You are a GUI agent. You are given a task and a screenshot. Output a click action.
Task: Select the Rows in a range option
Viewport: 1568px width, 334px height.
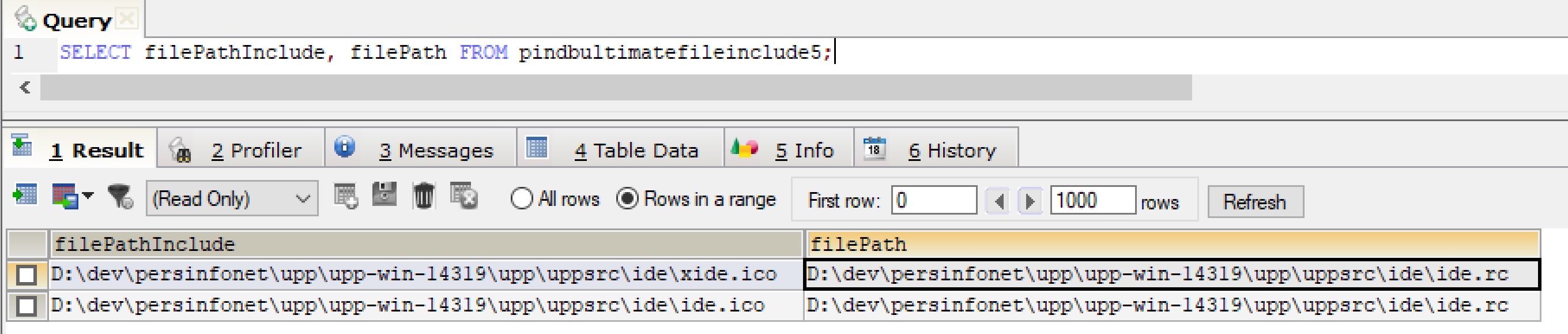(x=628, y=198)
